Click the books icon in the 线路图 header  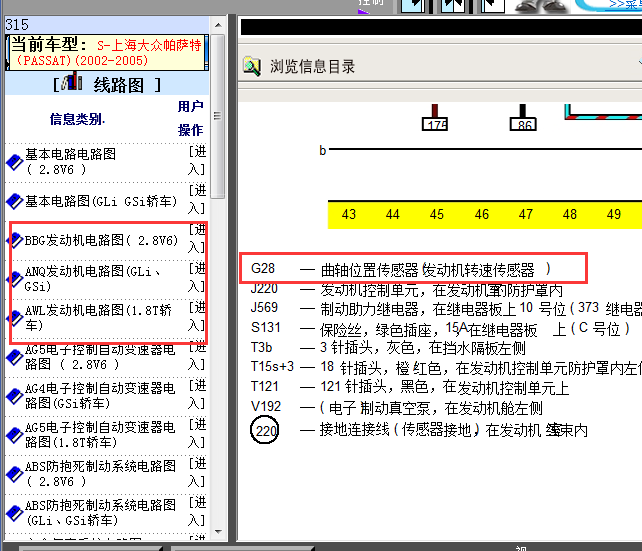(x=72, y=81)
